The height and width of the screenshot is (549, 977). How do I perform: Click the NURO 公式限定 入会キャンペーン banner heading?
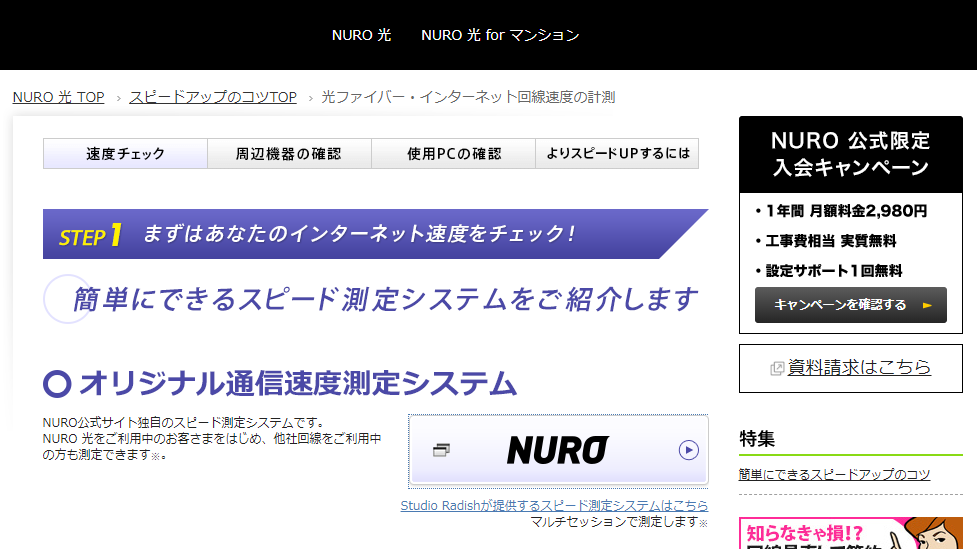(x=851, y=154)
